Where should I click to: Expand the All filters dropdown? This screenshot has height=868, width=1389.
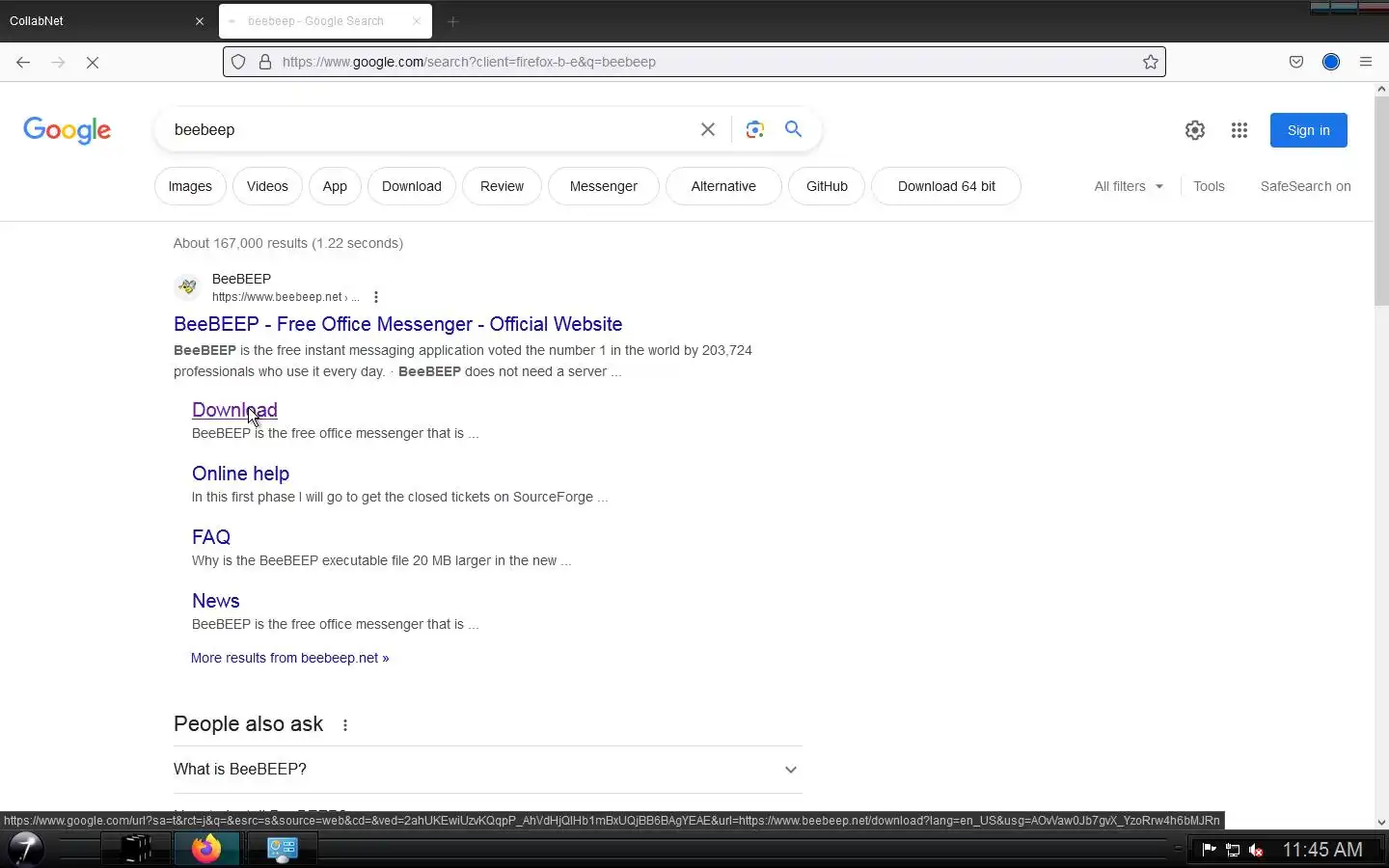tap(1129, 186)
